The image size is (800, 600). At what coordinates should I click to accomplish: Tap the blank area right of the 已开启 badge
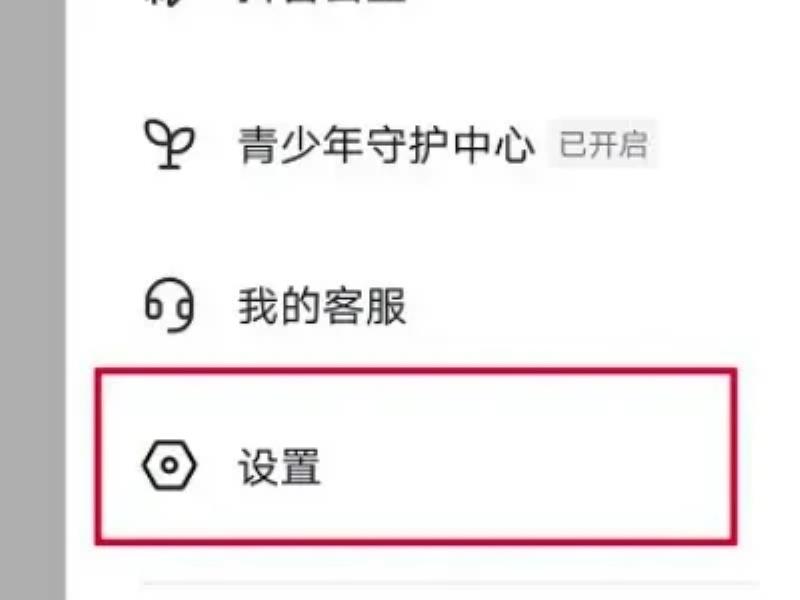pyautogui.click(x=707, y=144)
